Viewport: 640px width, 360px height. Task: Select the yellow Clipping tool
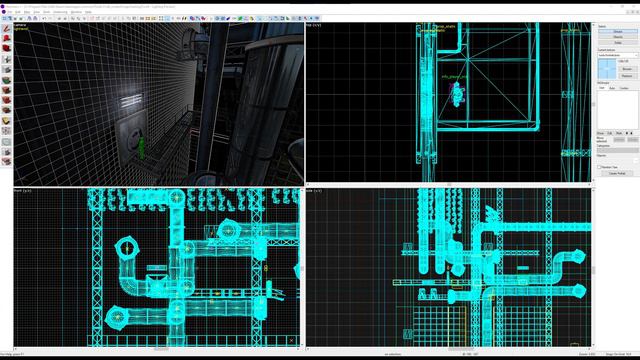click(x=6, y=121)
